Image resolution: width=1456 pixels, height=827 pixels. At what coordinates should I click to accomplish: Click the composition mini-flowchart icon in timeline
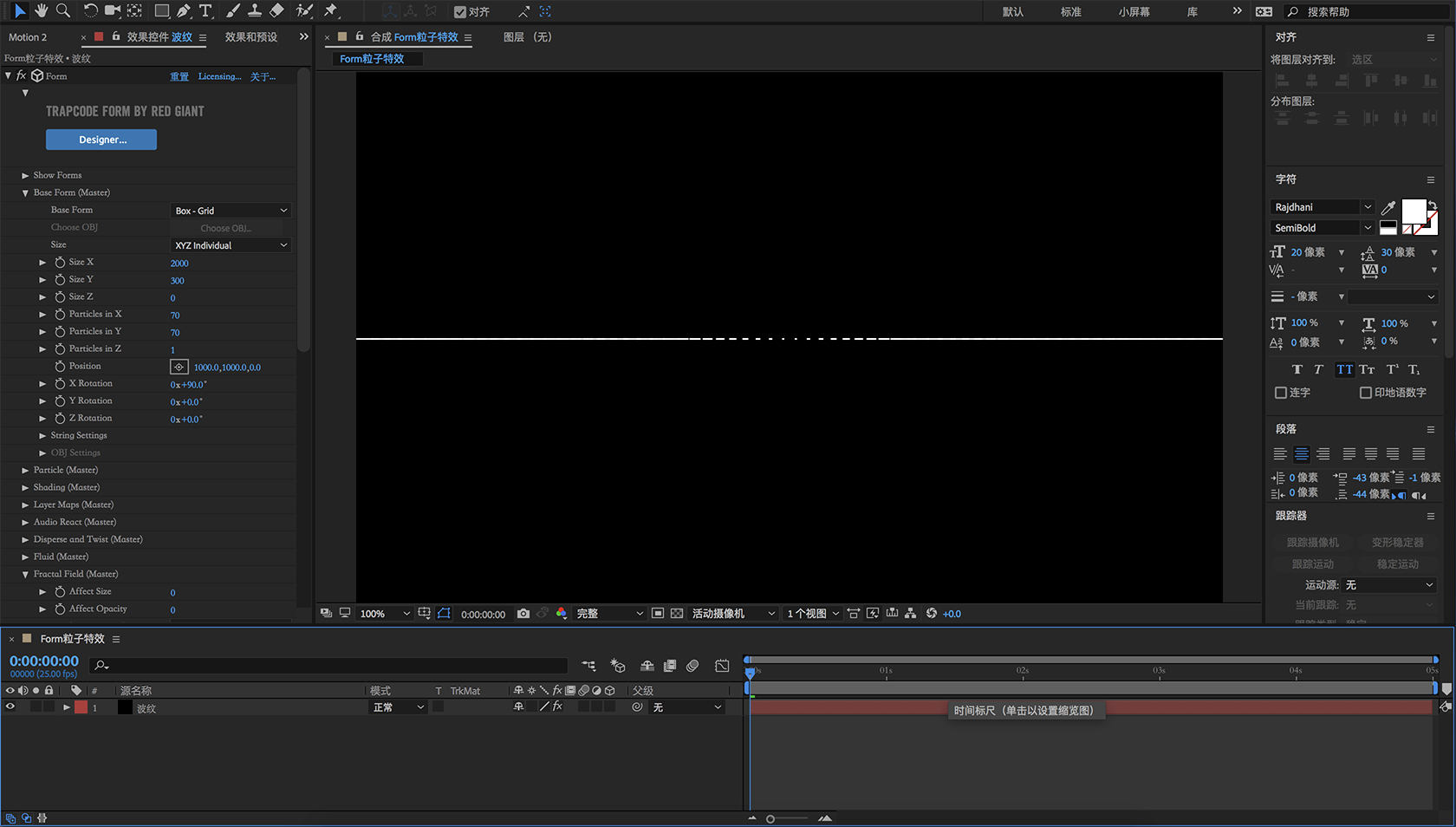click(x=589, y=666)
